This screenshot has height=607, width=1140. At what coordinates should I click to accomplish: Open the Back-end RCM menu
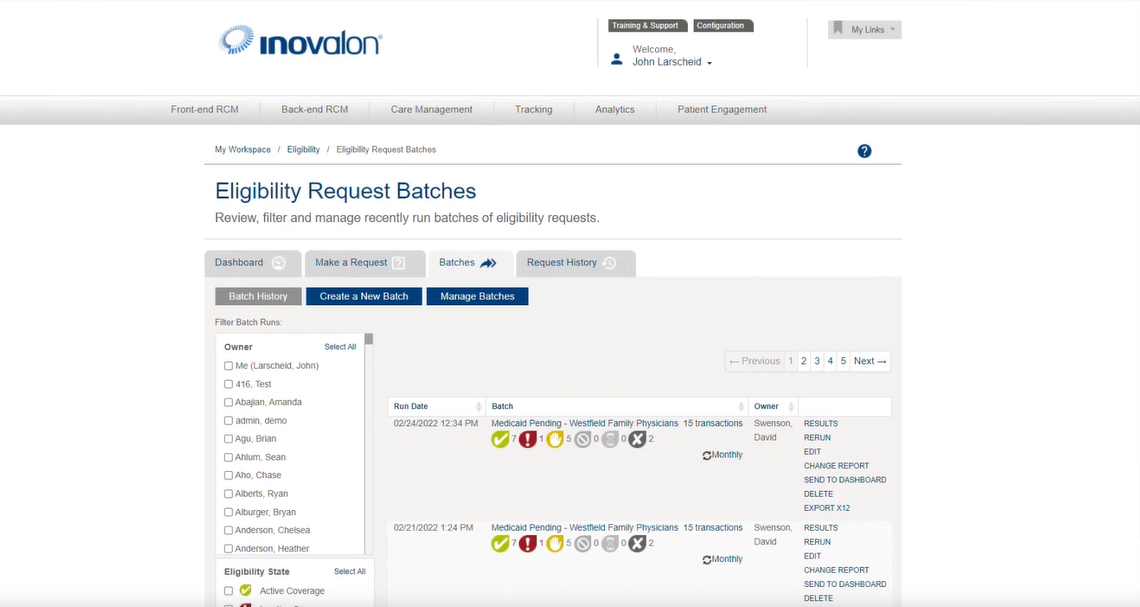tap(315, 109)
